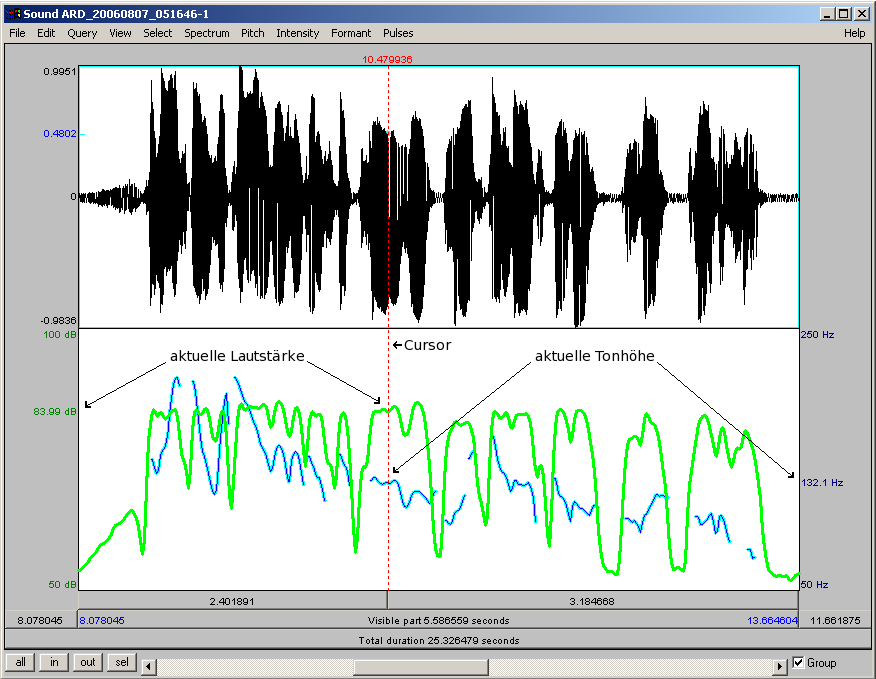
Task: Click the 100 dB intensity maximum label
Action: pyautogui.click(x=60, y=335)
